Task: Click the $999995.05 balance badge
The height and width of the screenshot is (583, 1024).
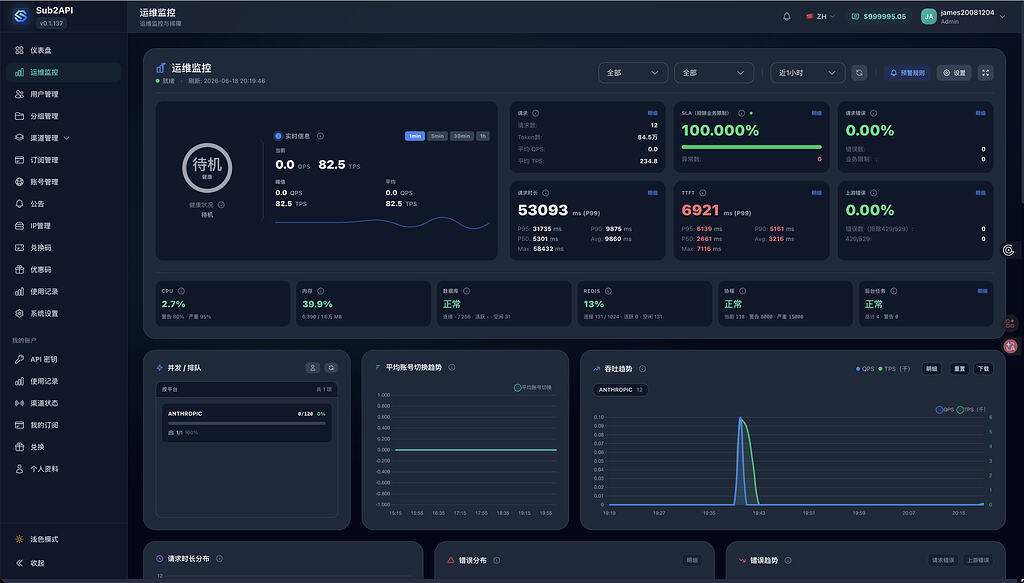Action: [x=879, y=16]
